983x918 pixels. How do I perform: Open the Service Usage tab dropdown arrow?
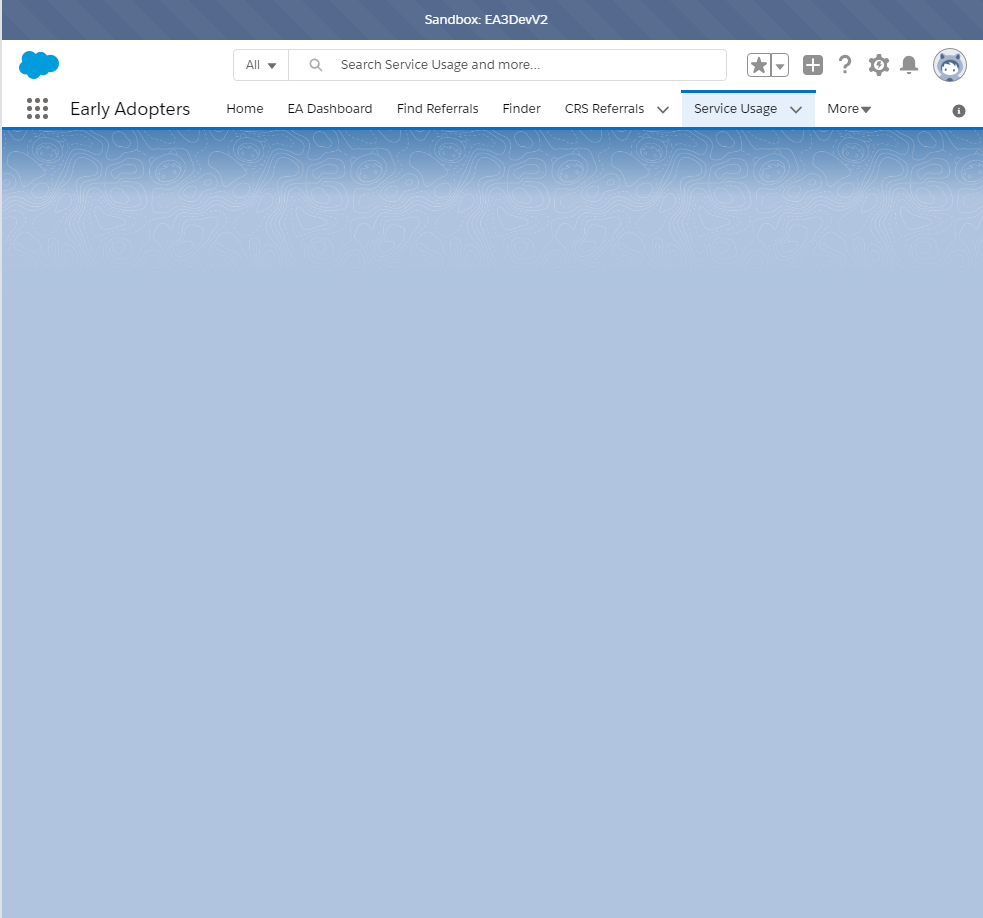tap(796, 109)
